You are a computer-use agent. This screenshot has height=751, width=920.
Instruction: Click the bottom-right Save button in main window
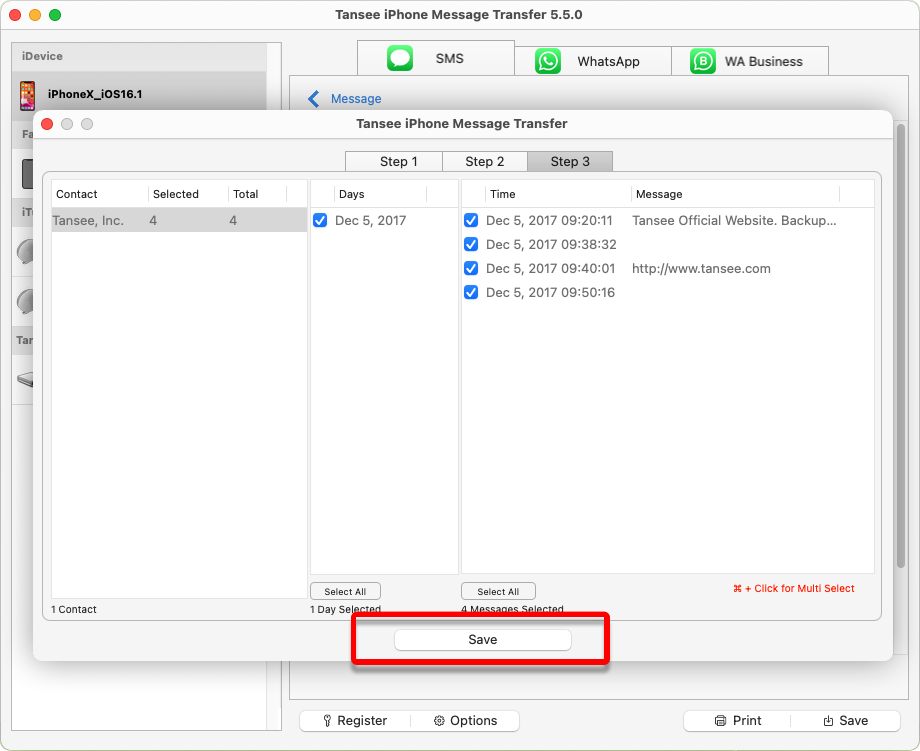[x=845, y=720]
